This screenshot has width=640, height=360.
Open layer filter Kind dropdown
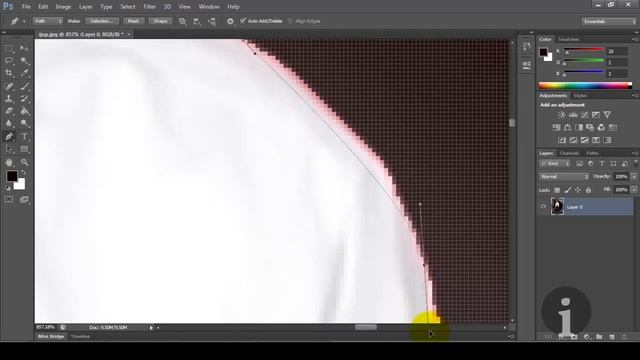click(555, 164)
